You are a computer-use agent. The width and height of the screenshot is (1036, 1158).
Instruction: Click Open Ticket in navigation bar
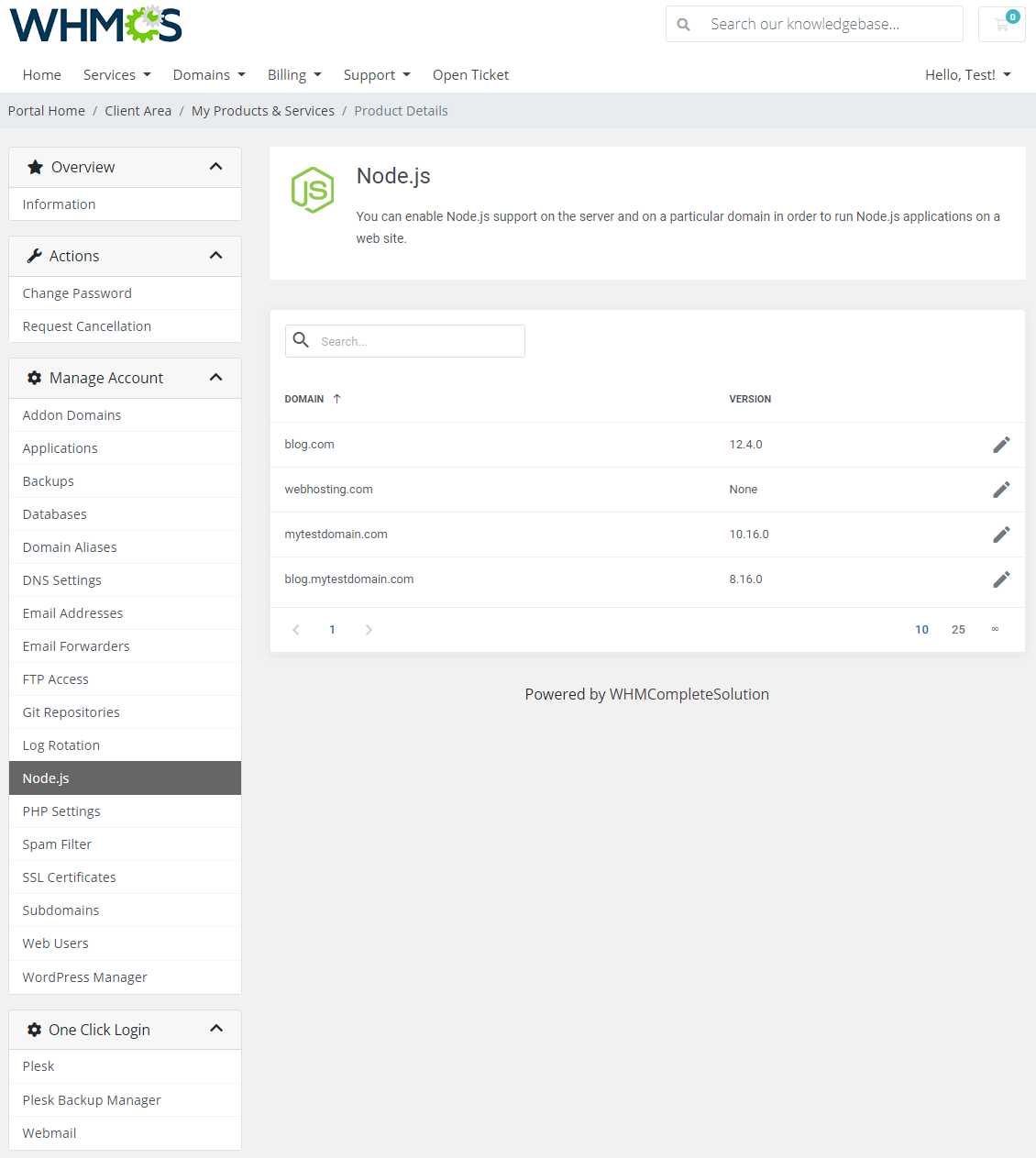pos(470,75)
